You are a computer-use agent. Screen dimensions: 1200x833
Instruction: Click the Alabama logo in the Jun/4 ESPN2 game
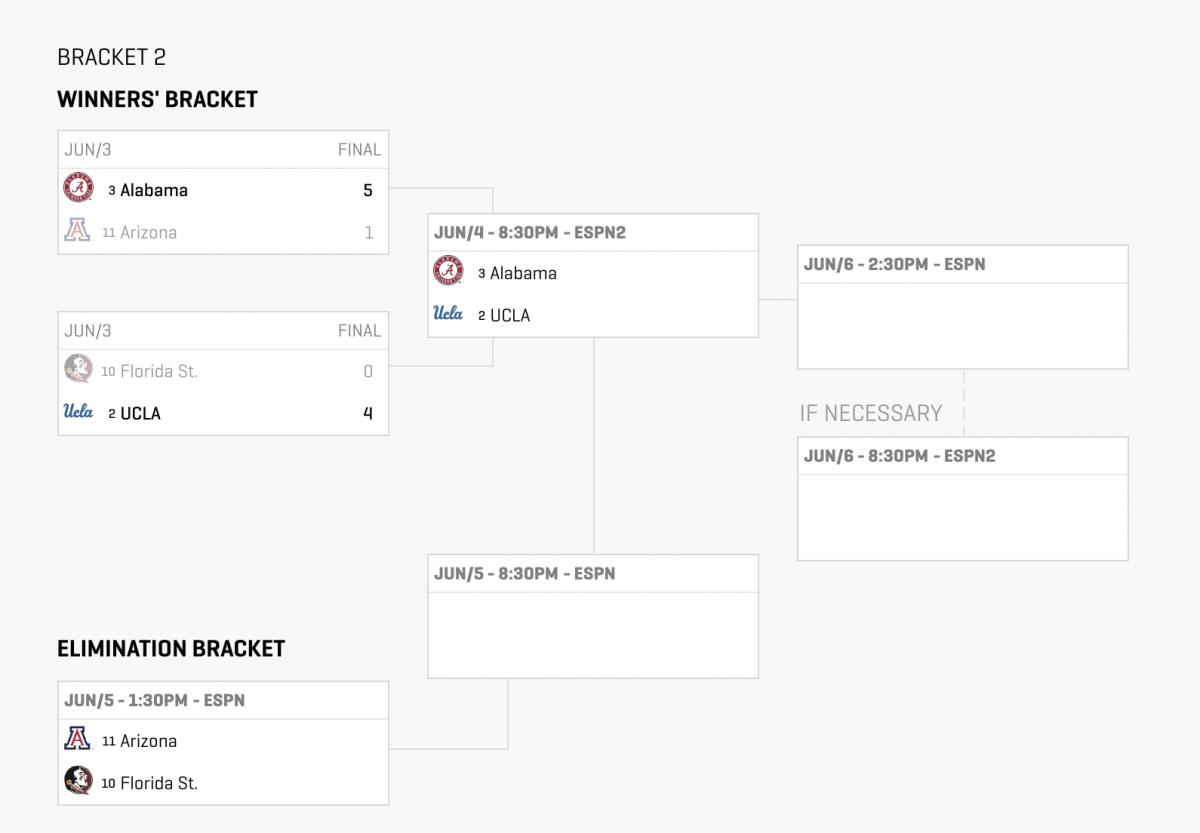[x=448, y=272]
